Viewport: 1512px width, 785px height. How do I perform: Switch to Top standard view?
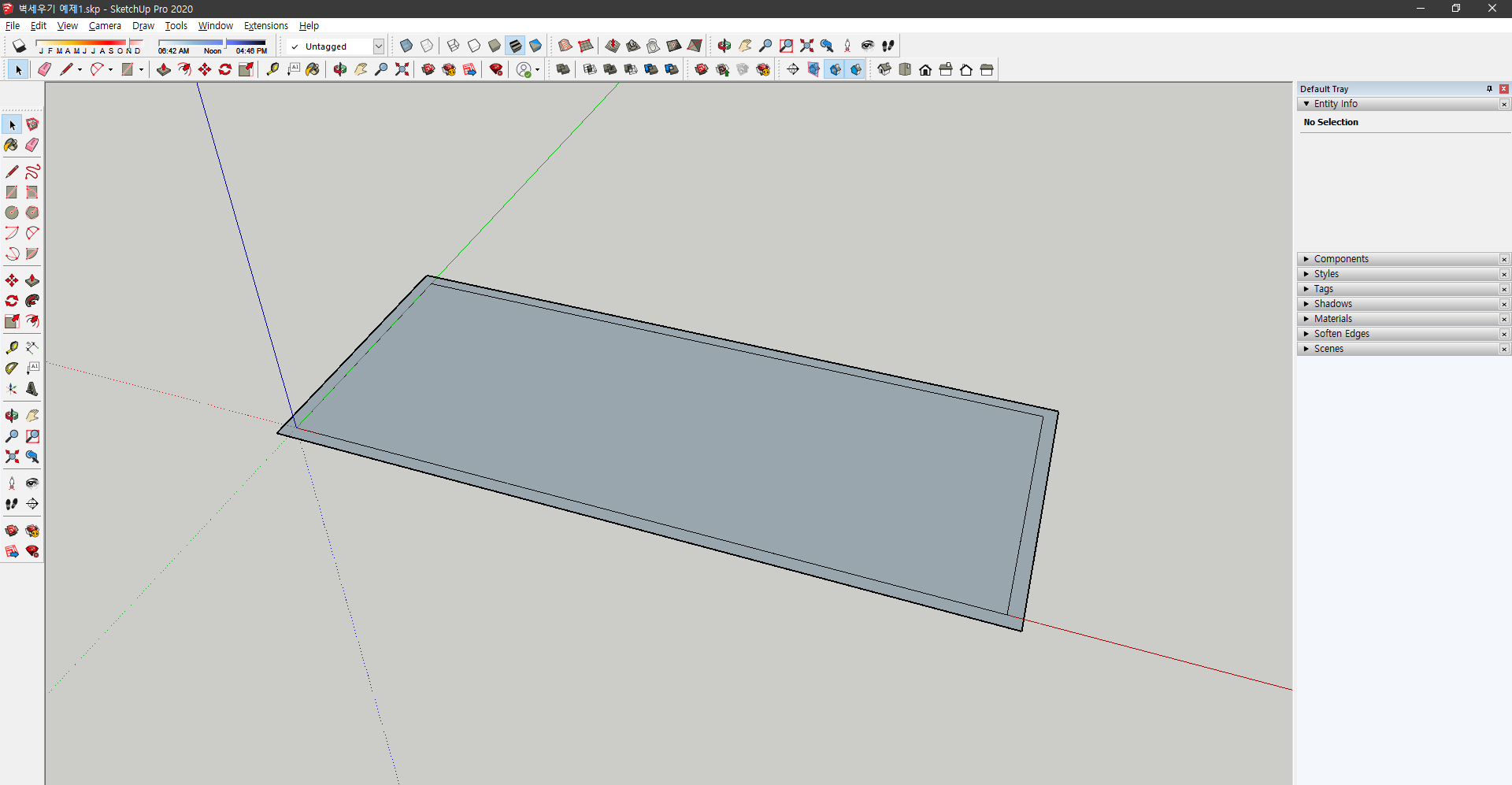pyautogui.click(x=905, y=69)
